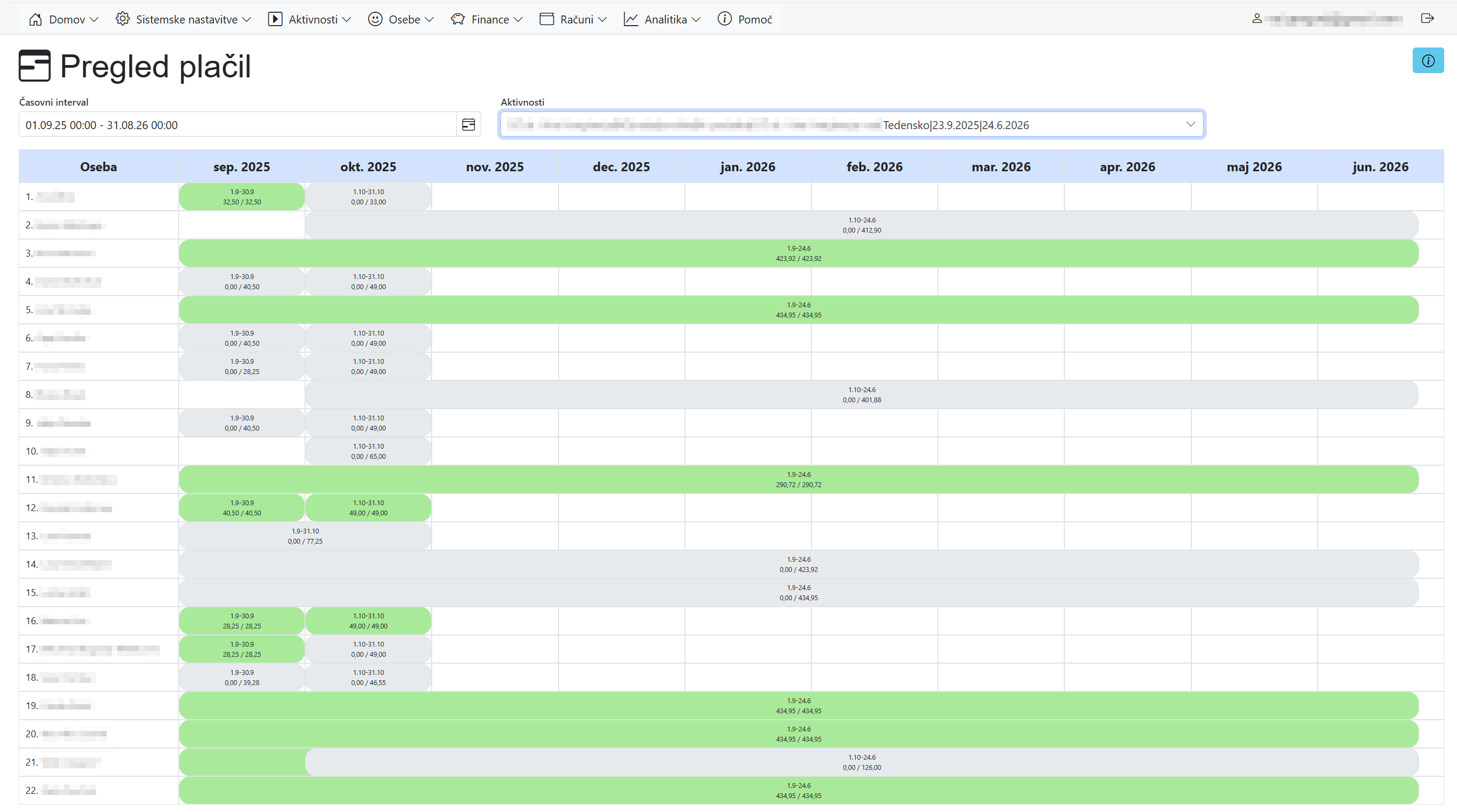Click the user profile icon
Image resolution: width=1457 pixels, height=812 pixels.
coord(1256,19)
